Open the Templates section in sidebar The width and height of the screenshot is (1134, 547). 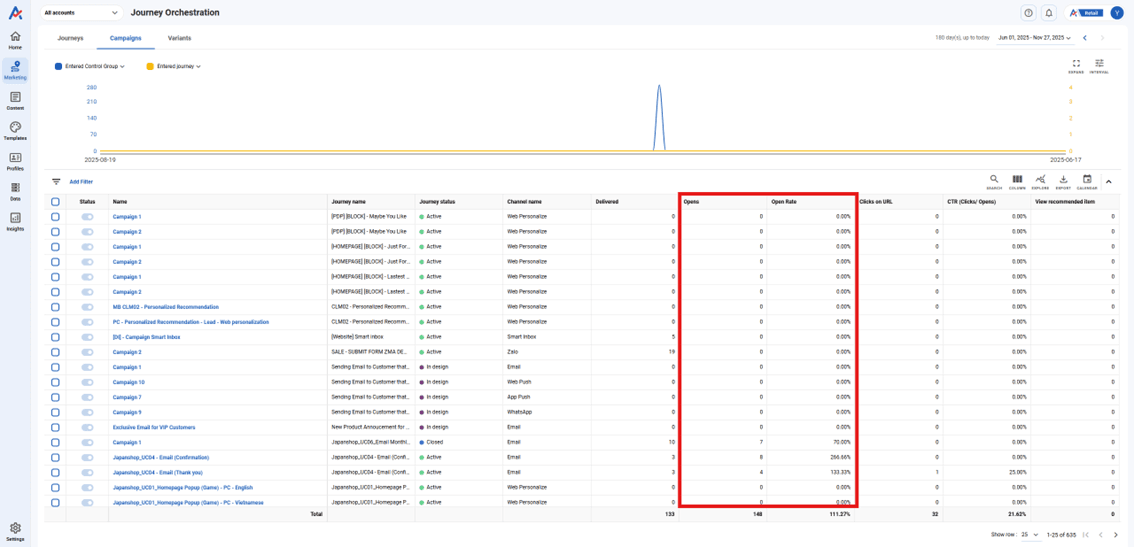click(15, 130)
